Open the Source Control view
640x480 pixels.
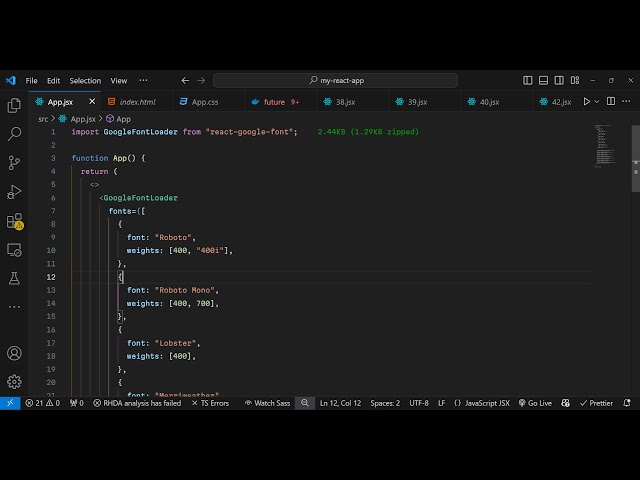[x=14, y=162]
